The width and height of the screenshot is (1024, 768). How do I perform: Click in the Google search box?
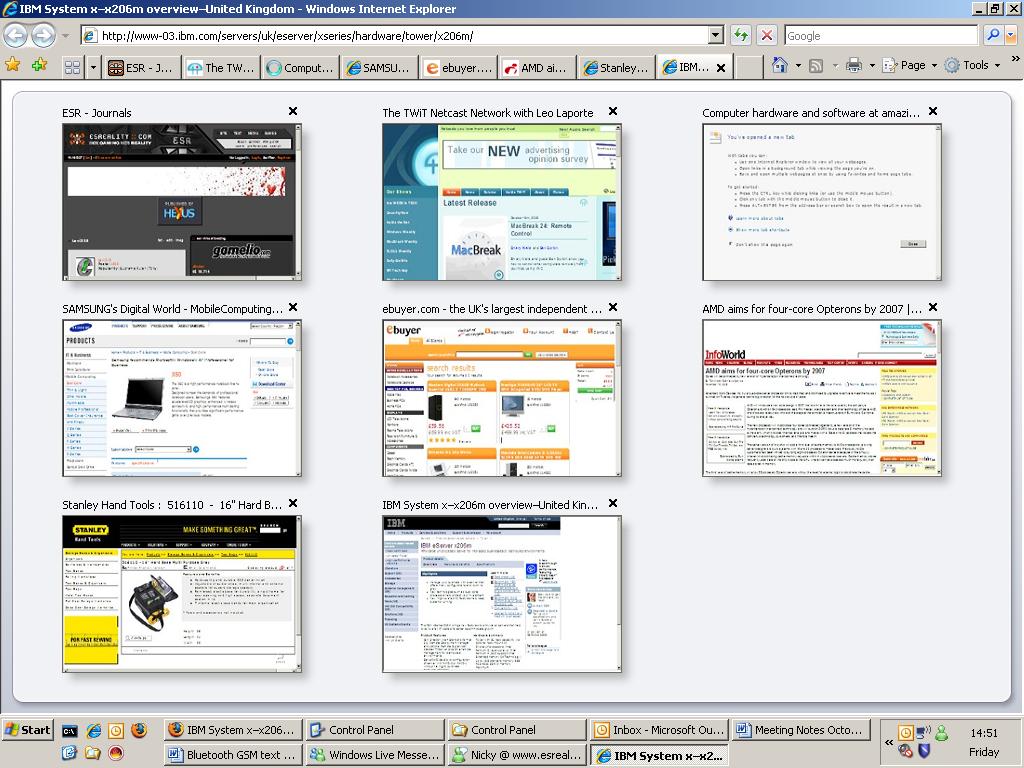click(880, 35)
